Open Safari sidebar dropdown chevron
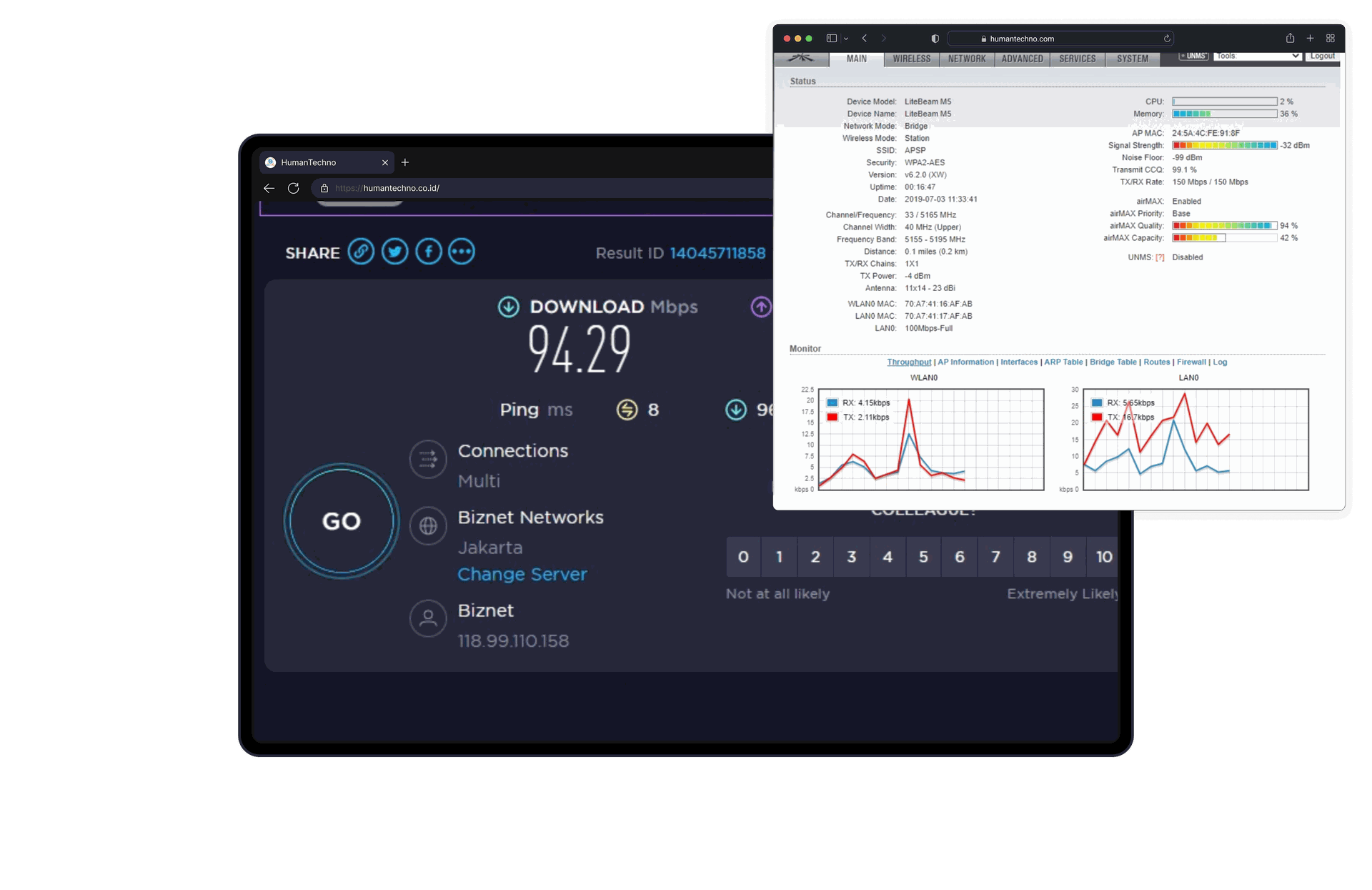The width and height of the screenshot is (1372, 890). [x=846, y=39]
